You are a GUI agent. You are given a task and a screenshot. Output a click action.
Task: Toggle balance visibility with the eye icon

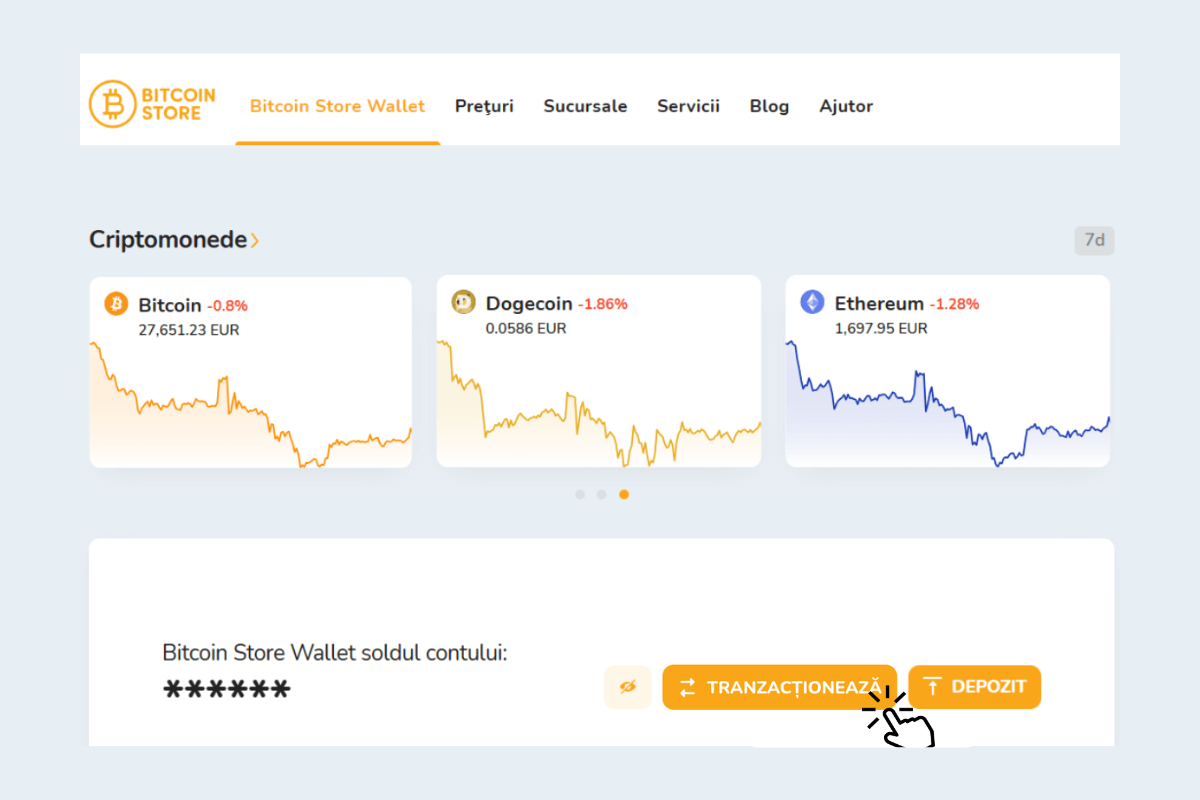(x=627, y=687)
